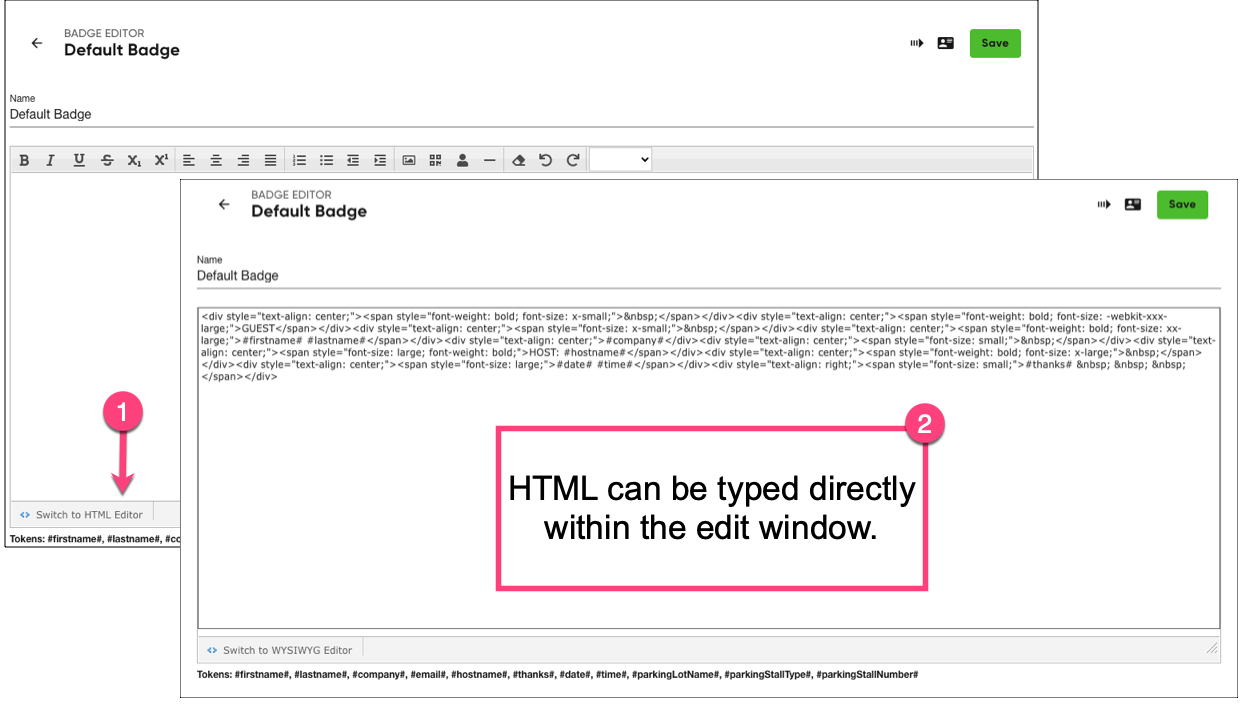Insert a person token using the person icon
Image resolution: width=1242 pixels, height=704 pixels.
pos(462,159)
